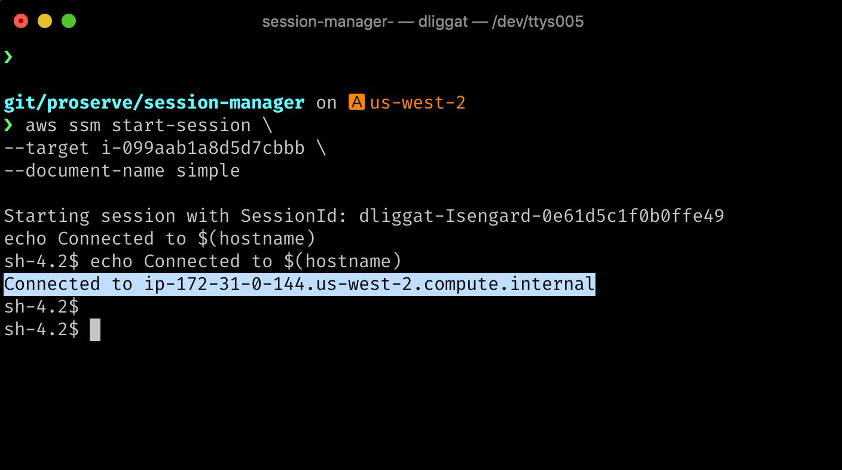Click the green prompt chevron at top
This screenshot has height=470, width=842.
tap(8, 56)
